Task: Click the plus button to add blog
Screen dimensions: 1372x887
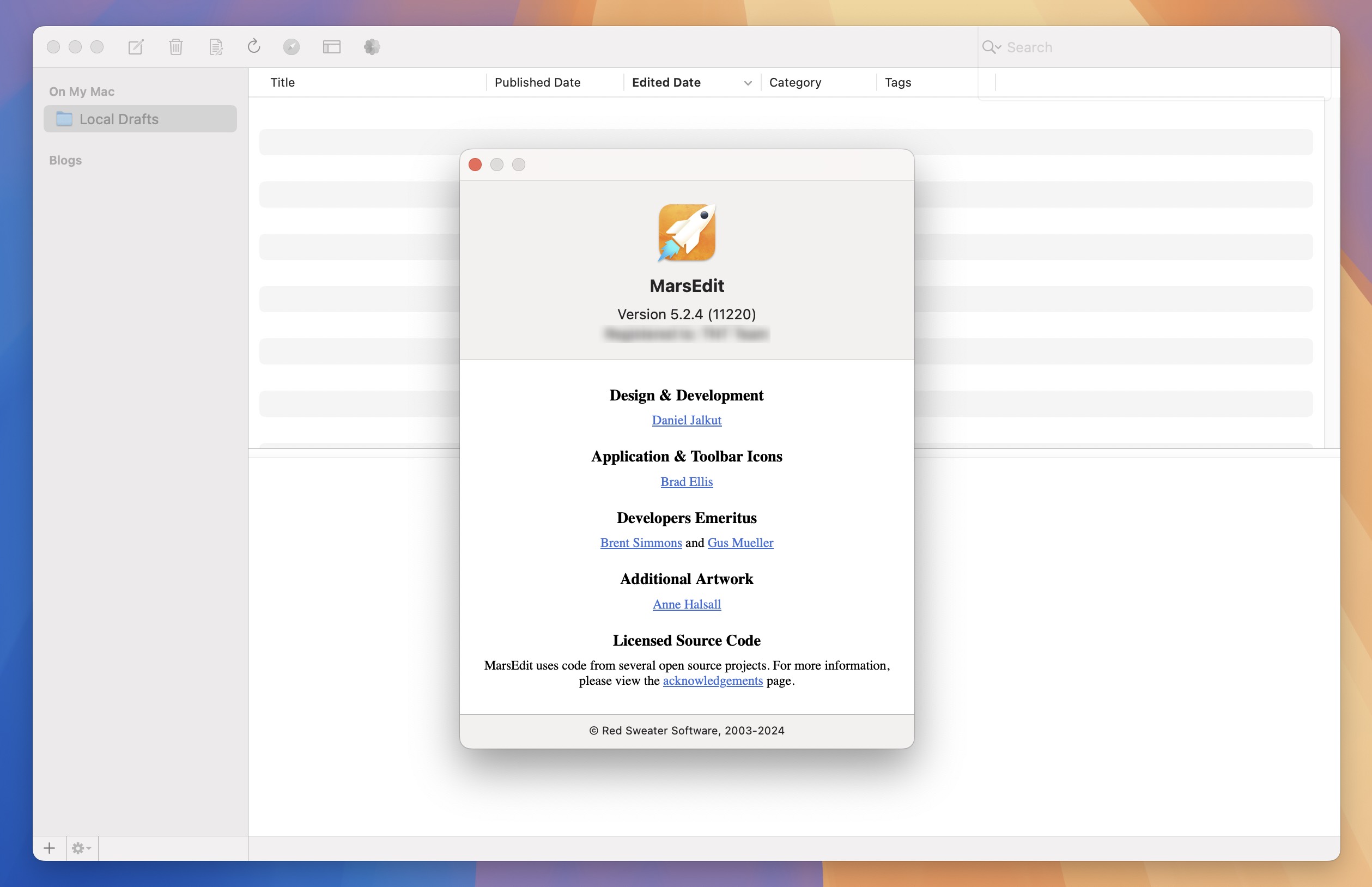Action: (50, 848)
